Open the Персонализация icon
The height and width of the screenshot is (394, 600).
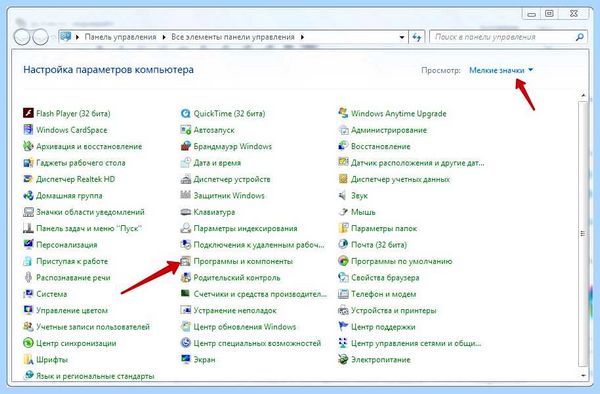[x=28, y=244]
